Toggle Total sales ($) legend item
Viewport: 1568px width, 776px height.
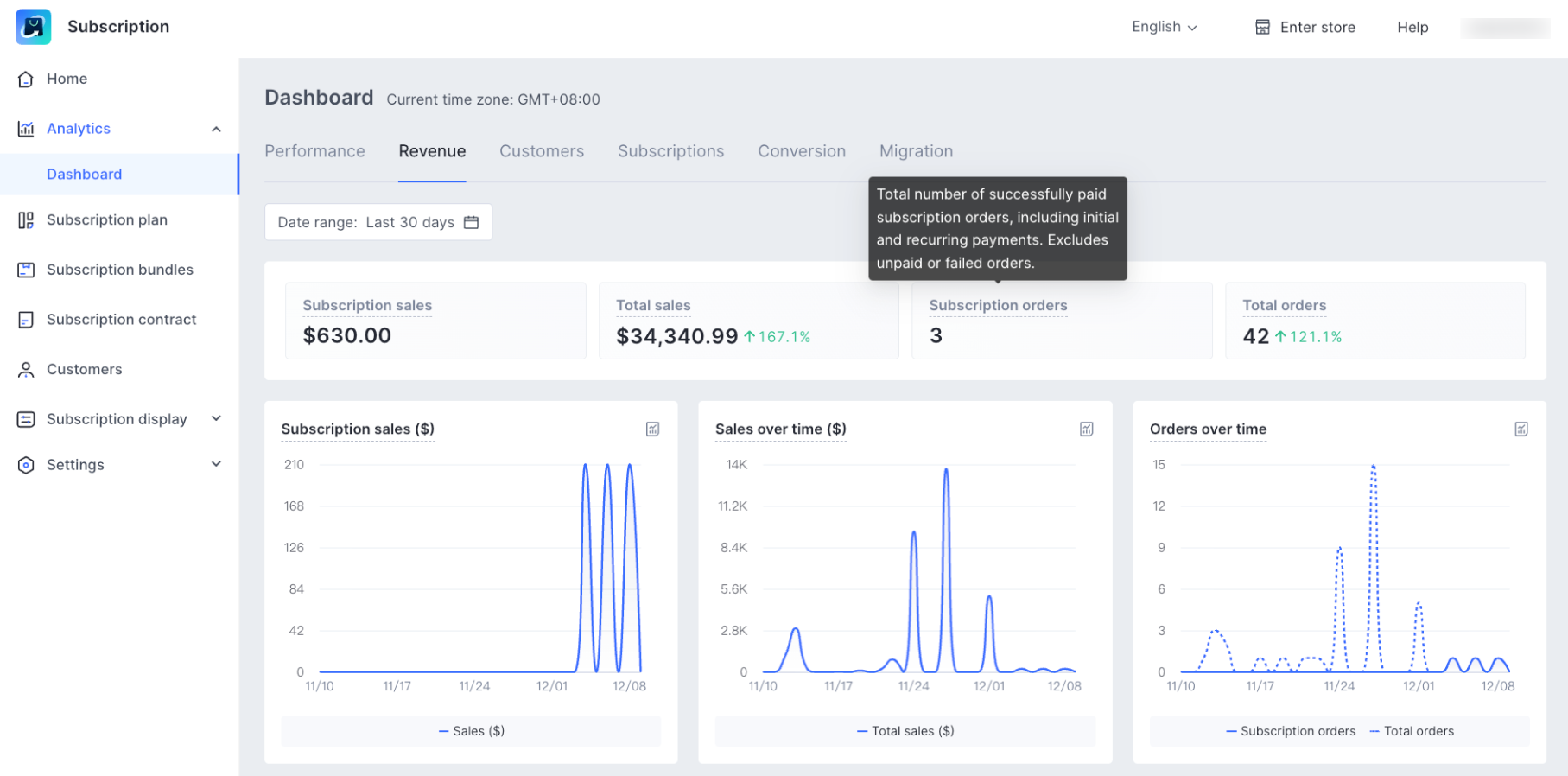pyautogui.click(x=905, y=731)
